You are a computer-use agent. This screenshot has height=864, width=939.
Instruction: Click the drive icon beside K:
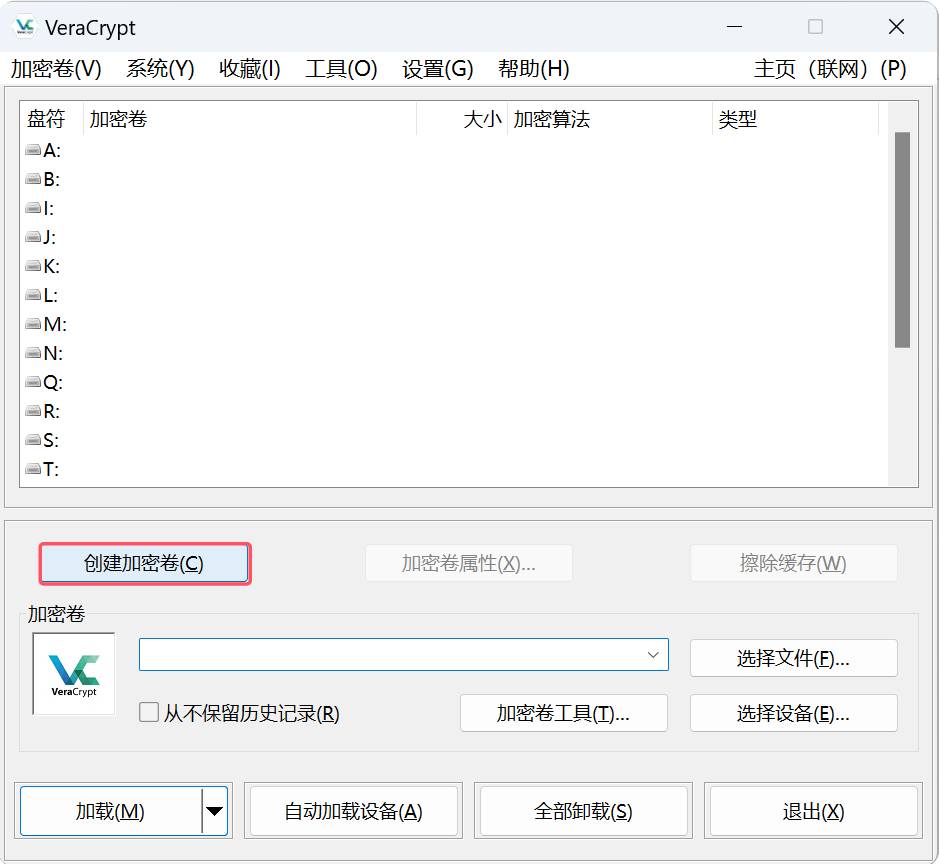tap(33, 266)
